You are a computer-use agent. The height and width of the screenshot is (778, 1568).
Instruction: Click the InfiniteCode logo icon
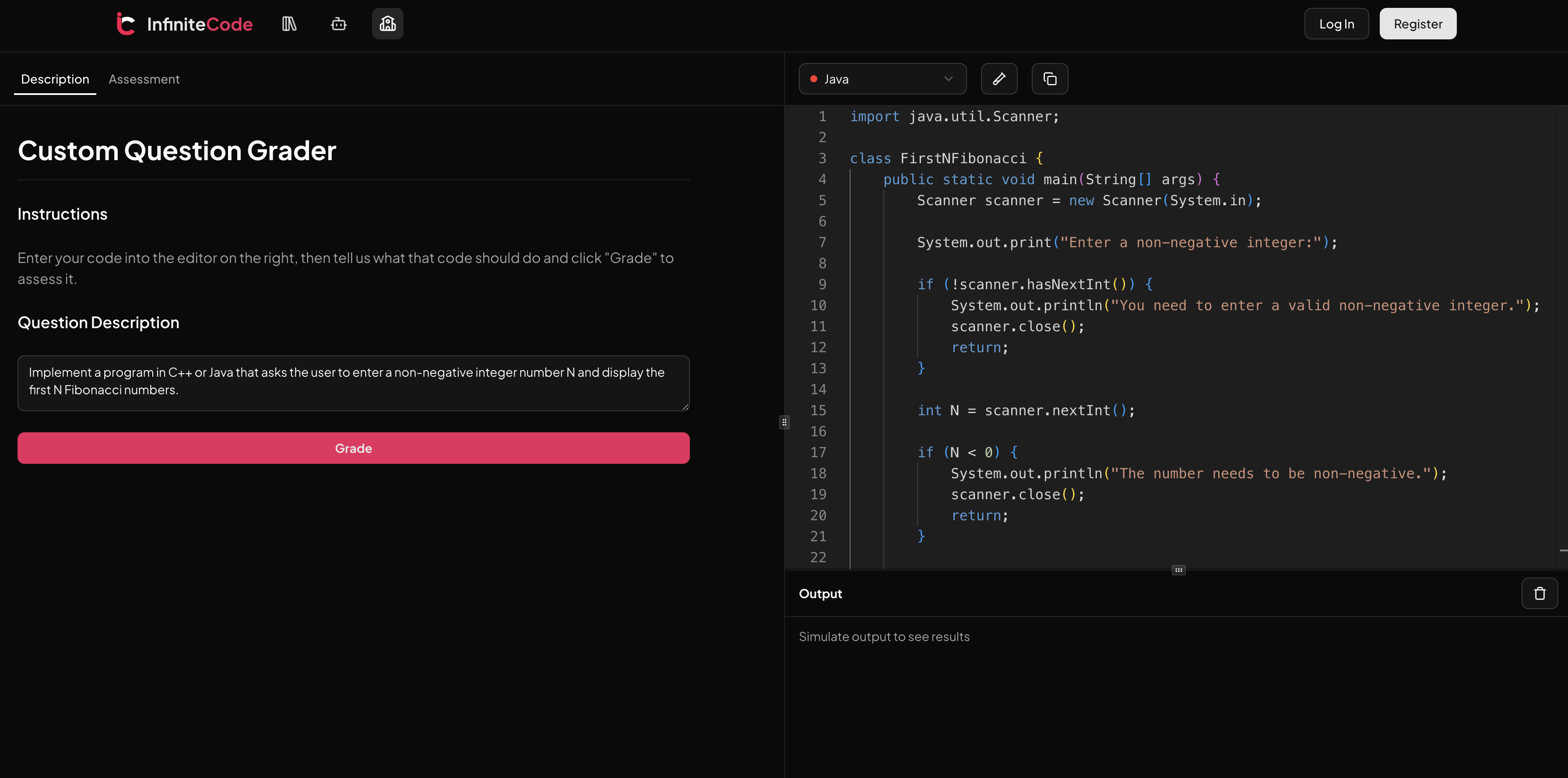[x=125, y=24]
